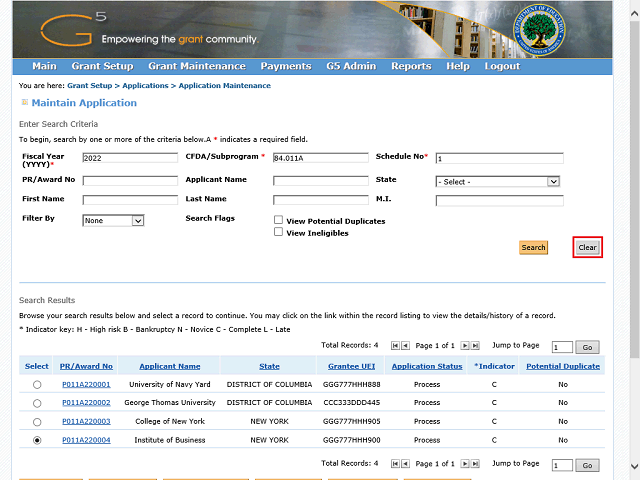Jump to last page in top pagination
This screenshot has height=480, width=640.
(x=475, y=345)
